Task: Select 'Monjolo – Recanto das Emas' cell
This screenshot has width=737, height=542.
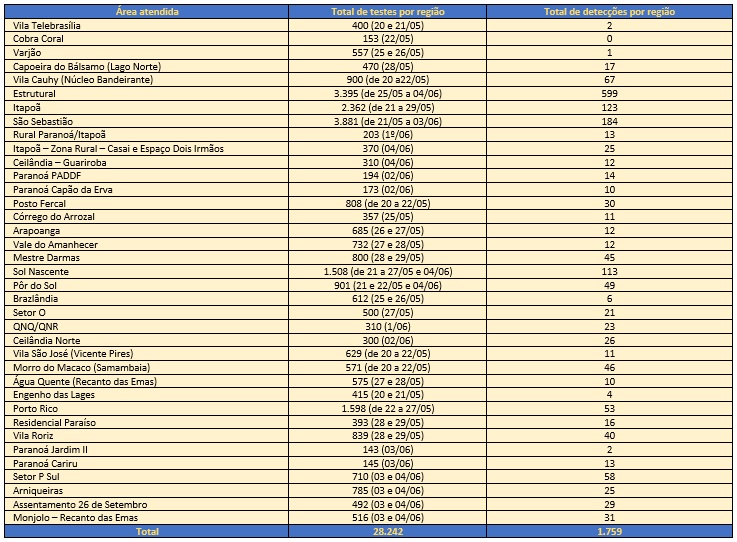Action: pyautogui.click(x=147, y=518)
